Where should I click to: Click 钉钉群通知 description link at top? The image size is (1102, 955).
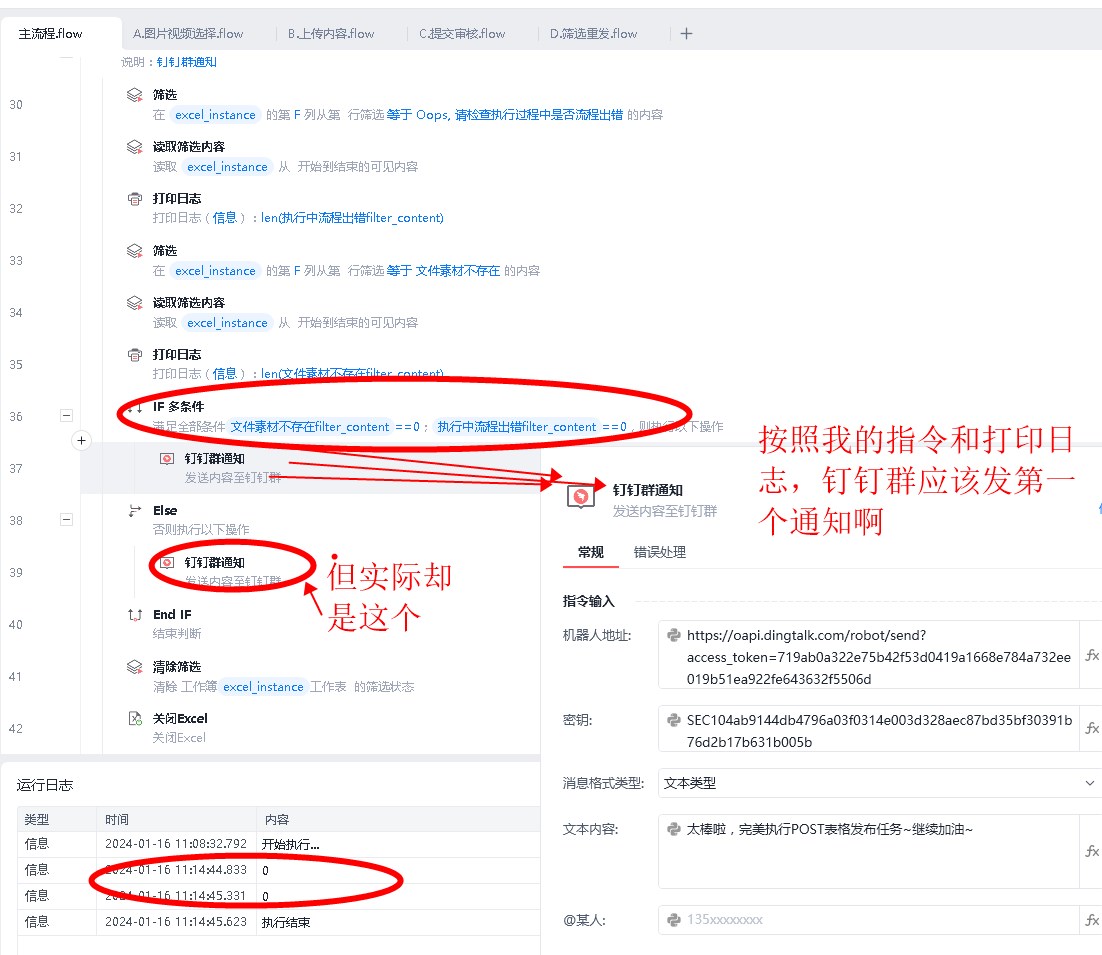(186, 62)
